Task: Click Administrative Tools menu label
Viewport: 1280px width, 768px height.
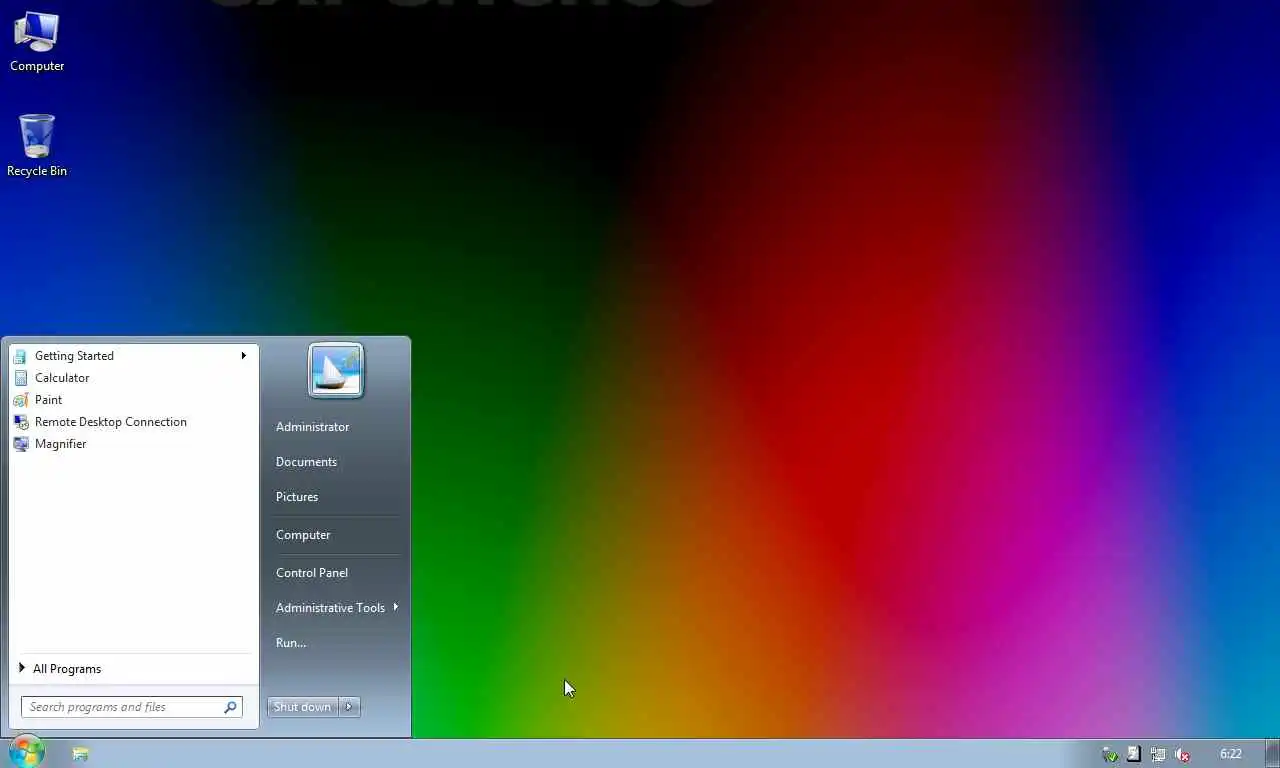Action: pos(330,608)
